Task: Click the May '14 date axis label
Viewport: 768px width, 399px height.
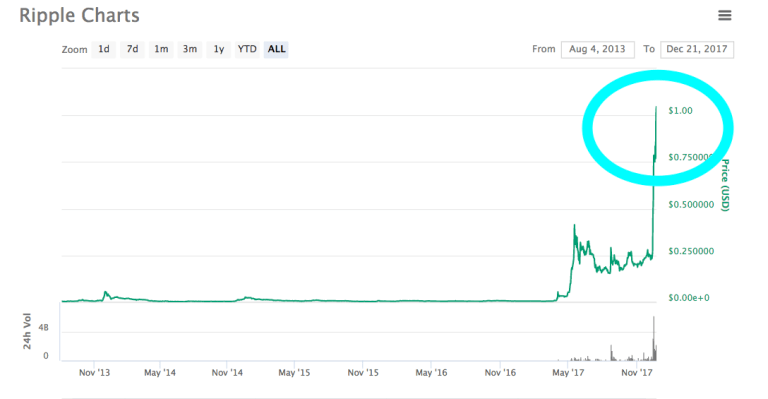Action: coord(160,373)
